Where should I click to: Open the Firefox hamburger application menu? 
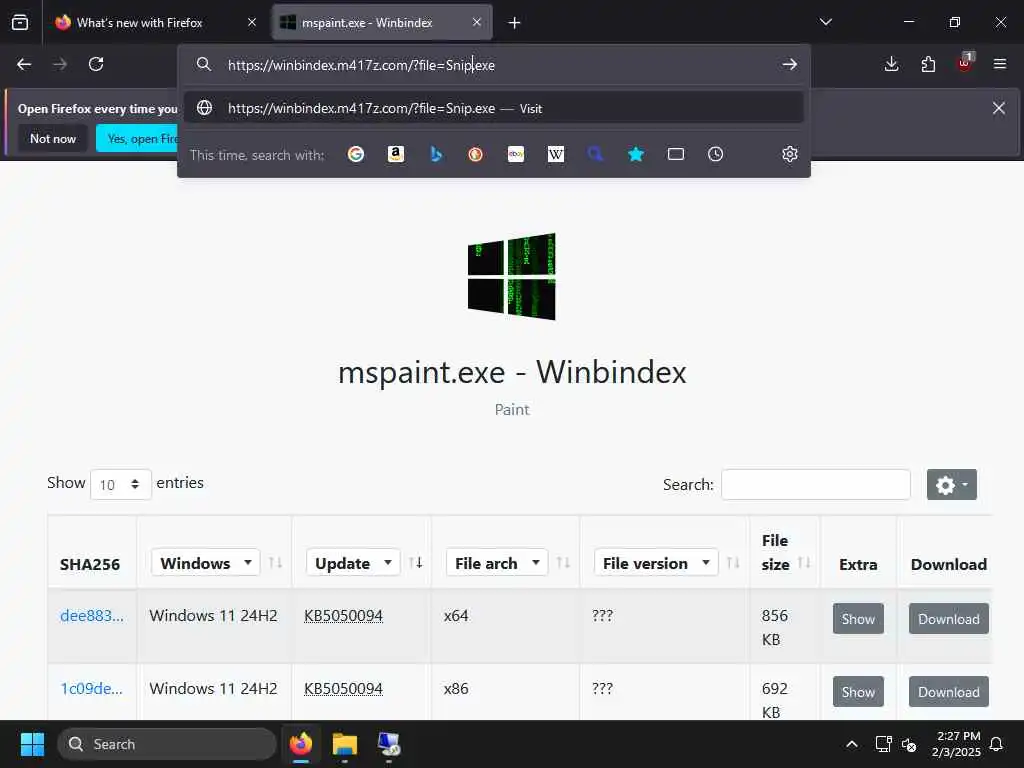coord(1000,64)
